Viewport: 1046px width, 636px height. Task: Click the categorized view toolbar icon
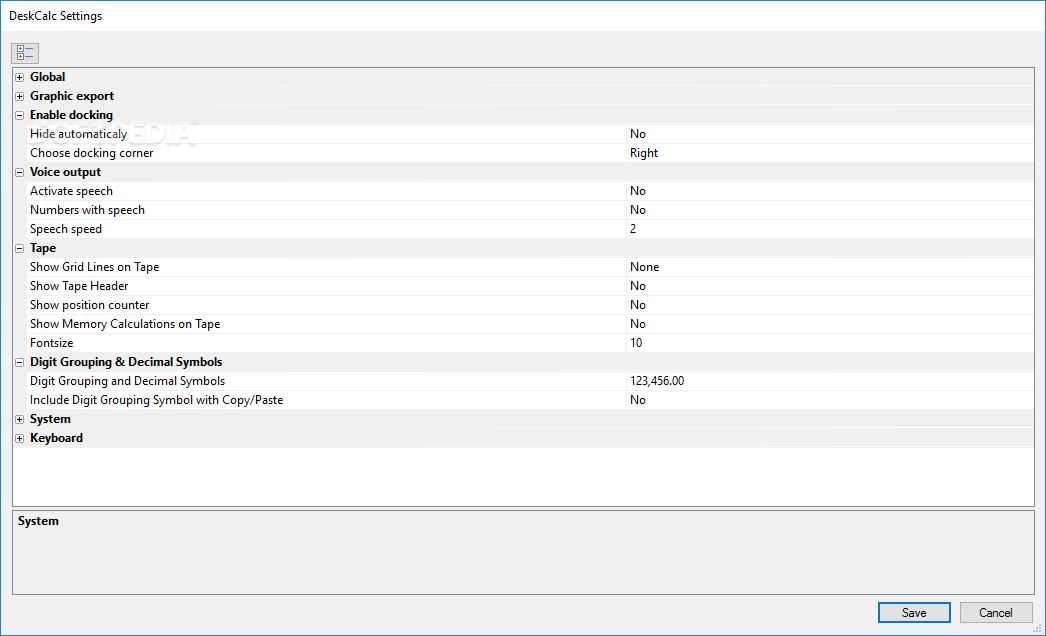[x=25, y=53]
